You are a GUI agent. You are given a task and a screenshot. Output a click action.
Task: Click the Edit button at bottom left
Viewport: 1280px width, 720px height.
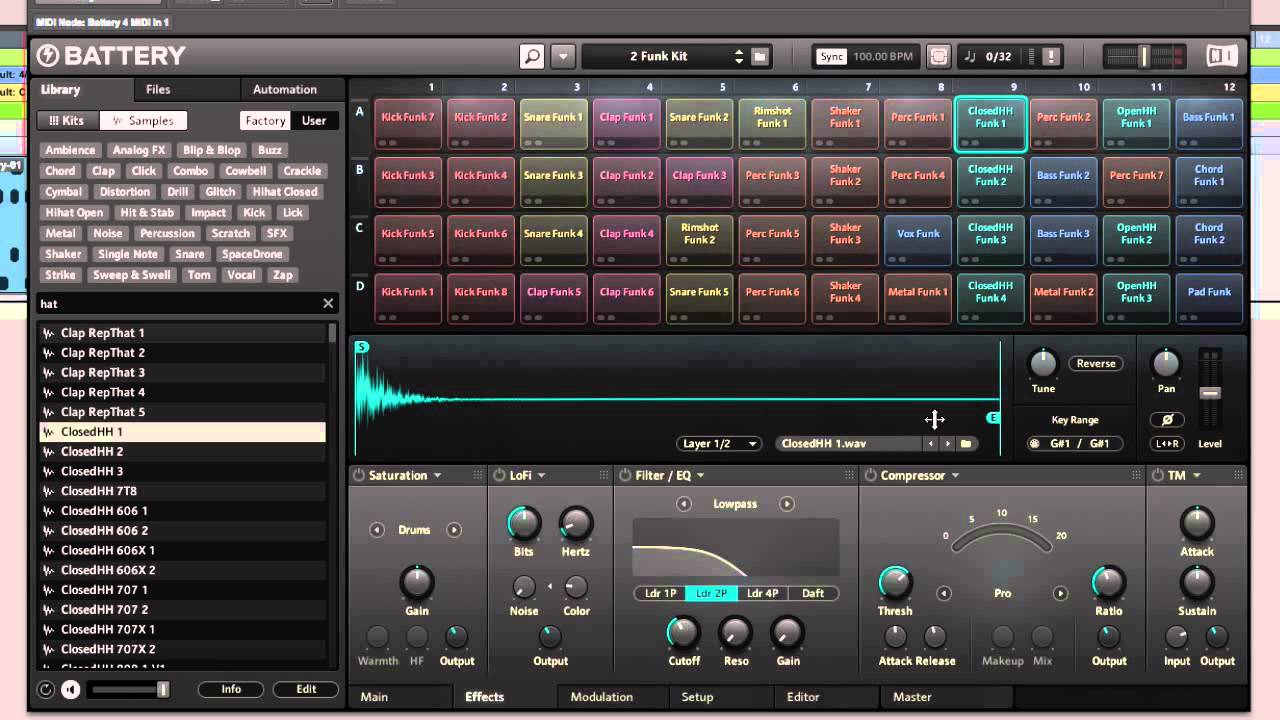[305, 689]
